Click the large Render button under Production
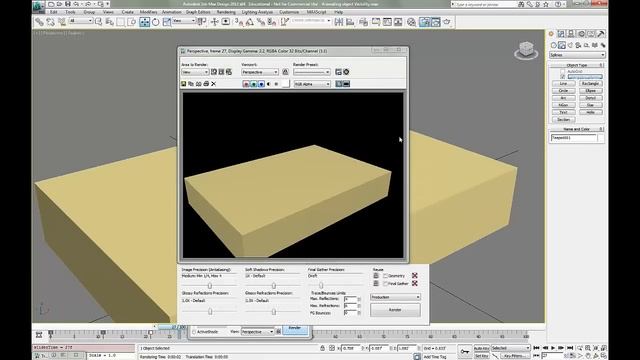The height and width of the screenshot is (360, 640). point(395,310)
